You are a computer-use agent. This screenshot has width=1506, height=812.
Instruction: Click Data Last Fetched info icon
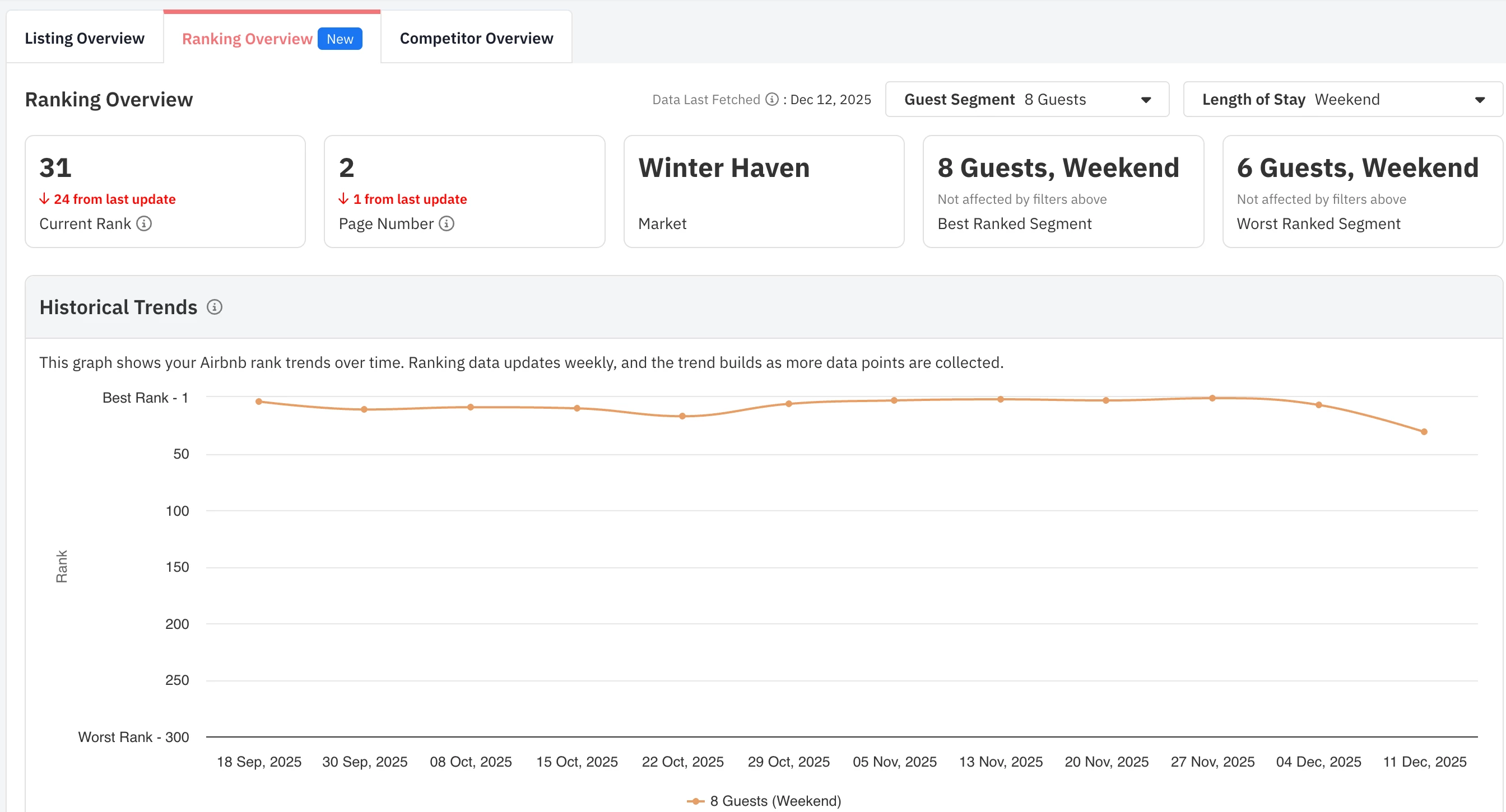(771, 99)
